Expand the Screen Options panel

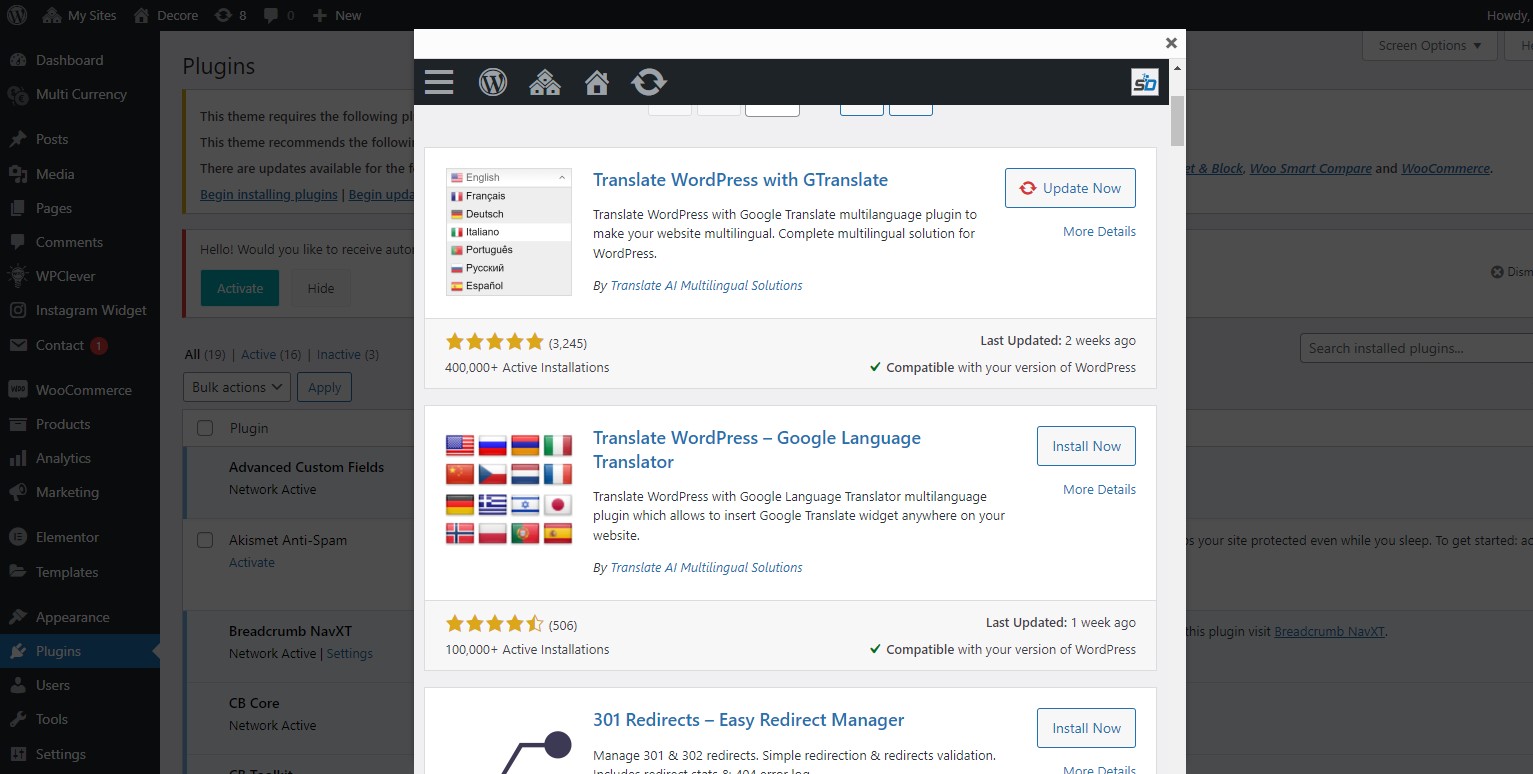click(1429, 45)
